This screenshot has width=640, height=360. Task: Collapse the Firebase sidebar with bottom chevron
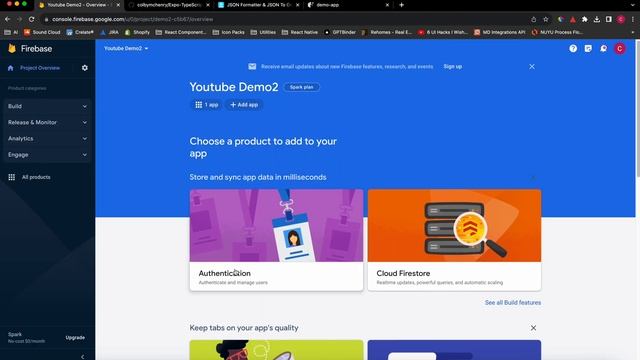pyautogui.click(x=82, y=356)
